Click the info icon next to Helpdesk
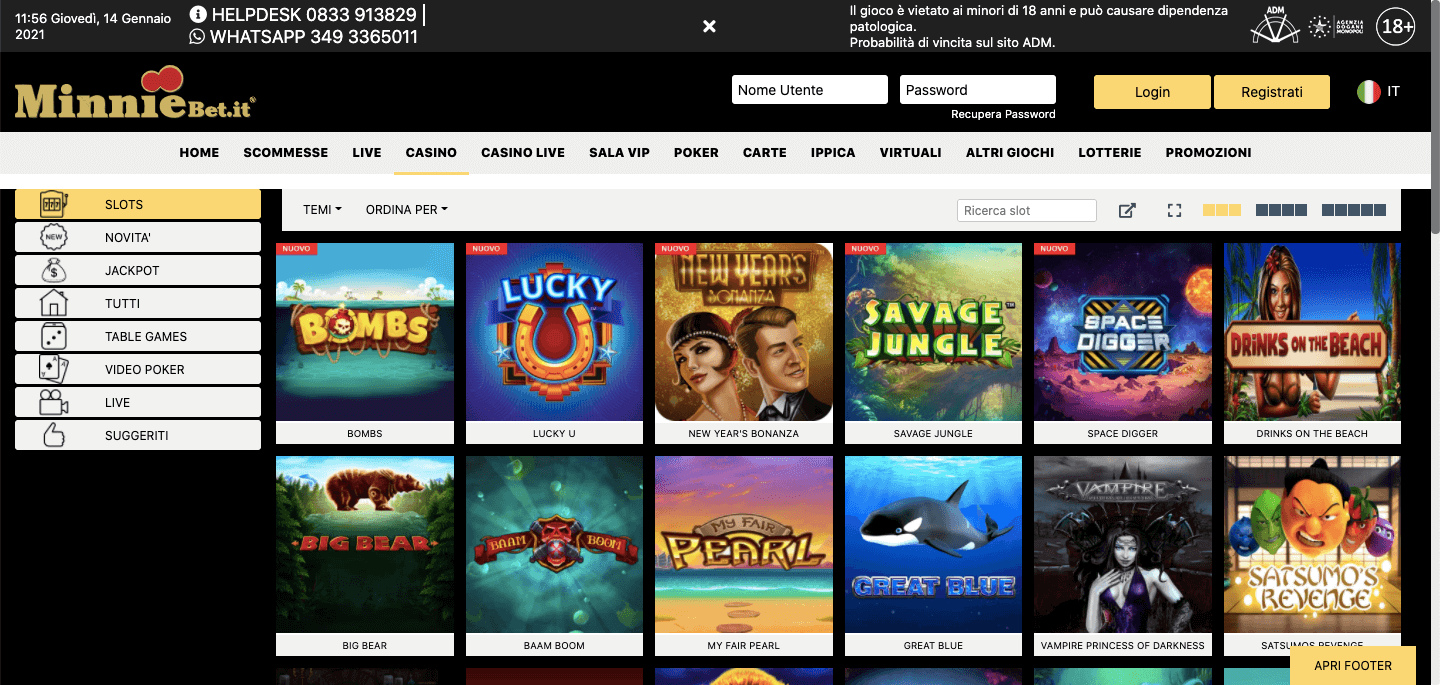The height and width of the screenshot is (685, 1440). [198, 15]
